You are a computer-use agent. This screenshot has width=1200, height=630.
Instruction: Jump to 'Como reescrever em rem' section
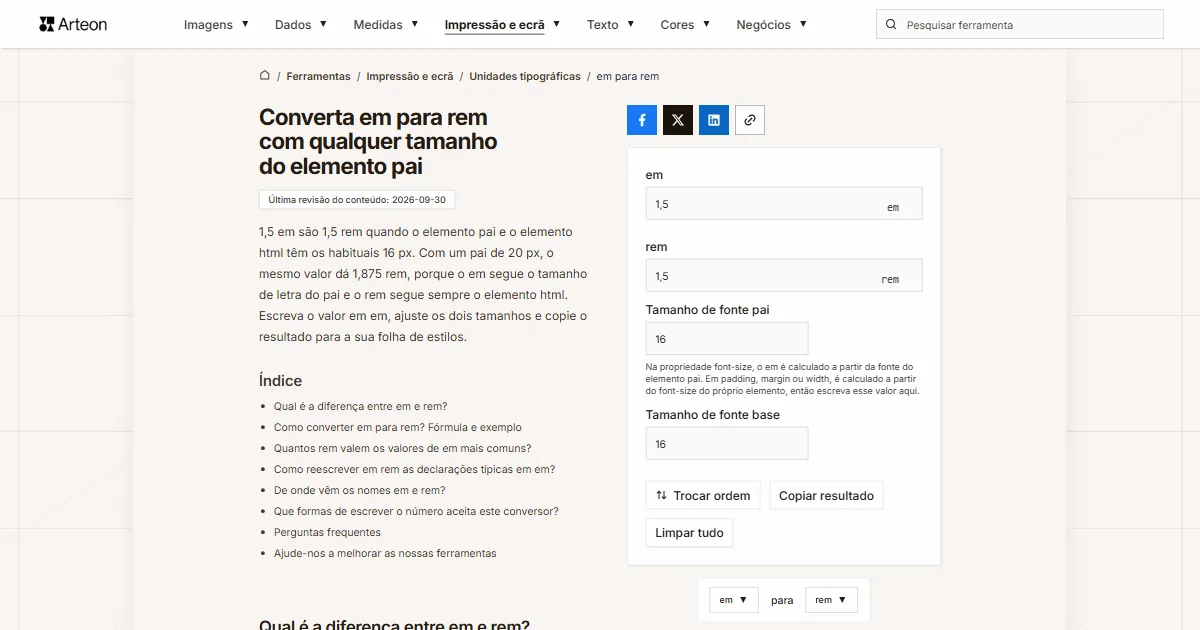[x=414, y=469]
